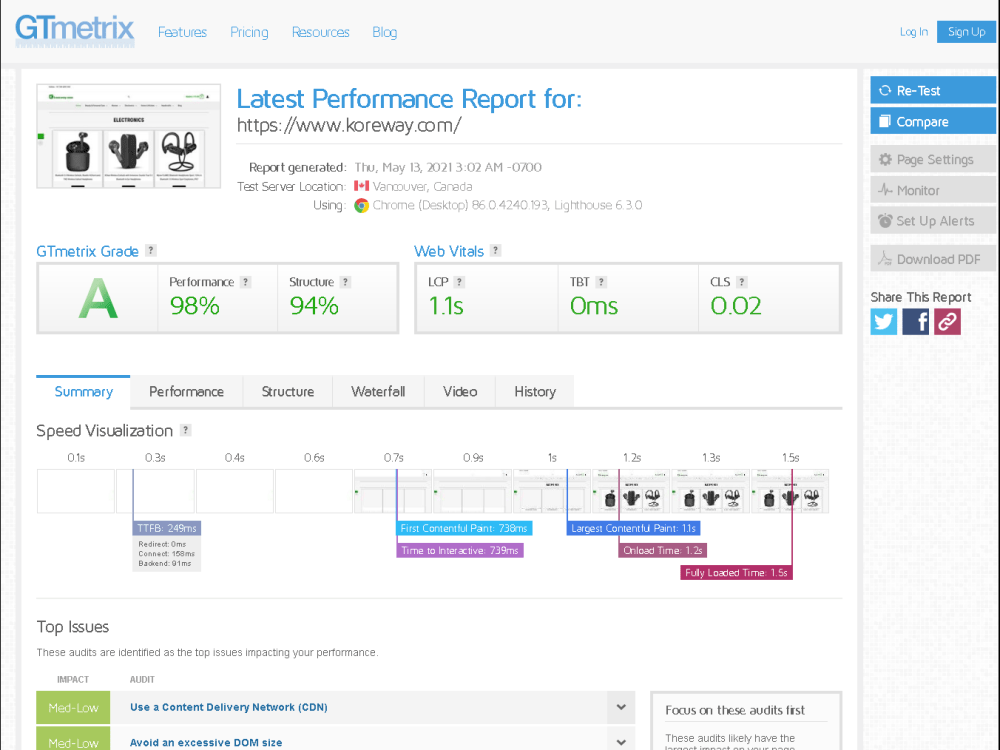
Task: Click the Web Vitals heading link
Action: [x=449, y=251]
